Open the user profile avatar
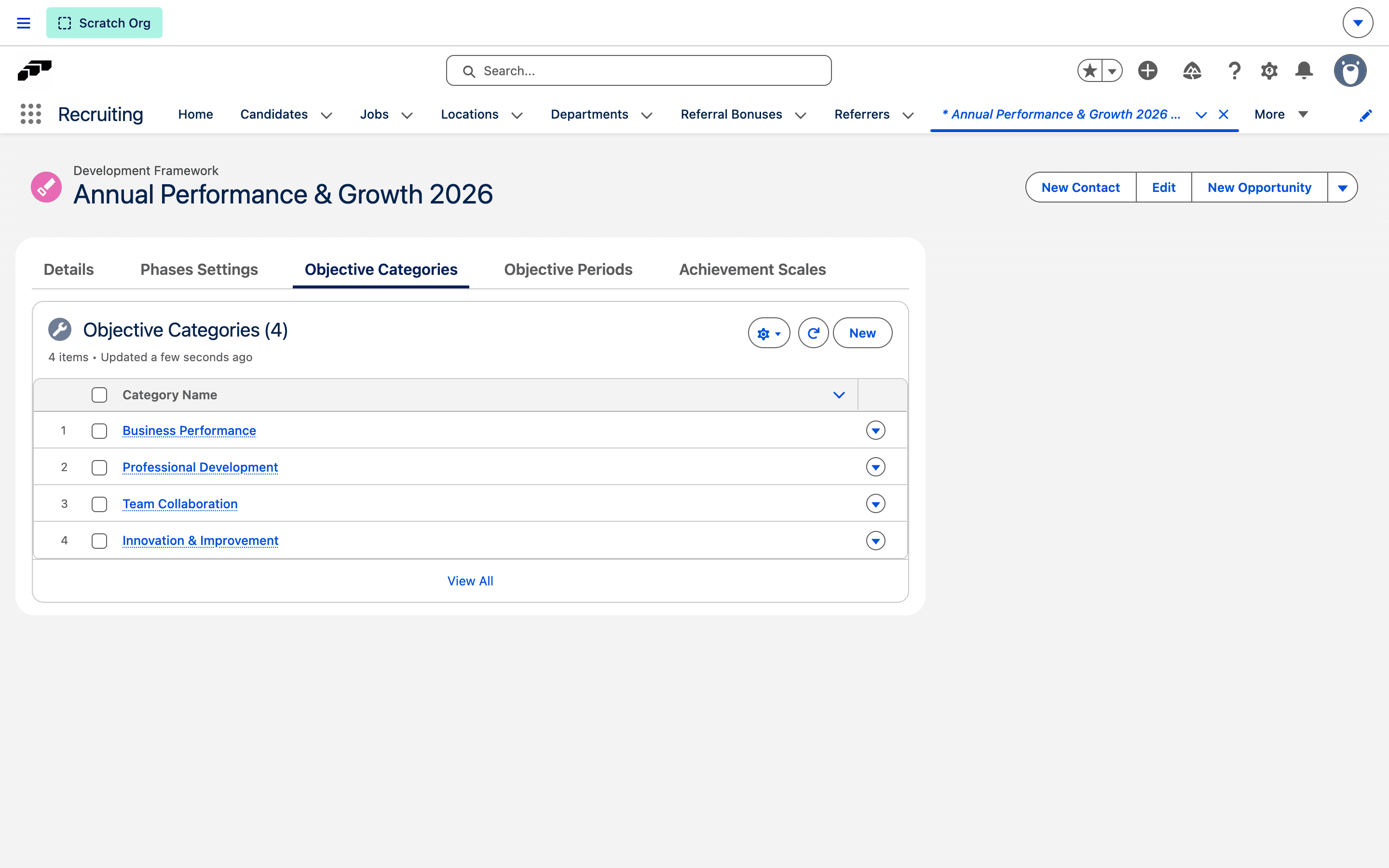This screenshot has height=868, width=1389. click(x=1350, y=70)
